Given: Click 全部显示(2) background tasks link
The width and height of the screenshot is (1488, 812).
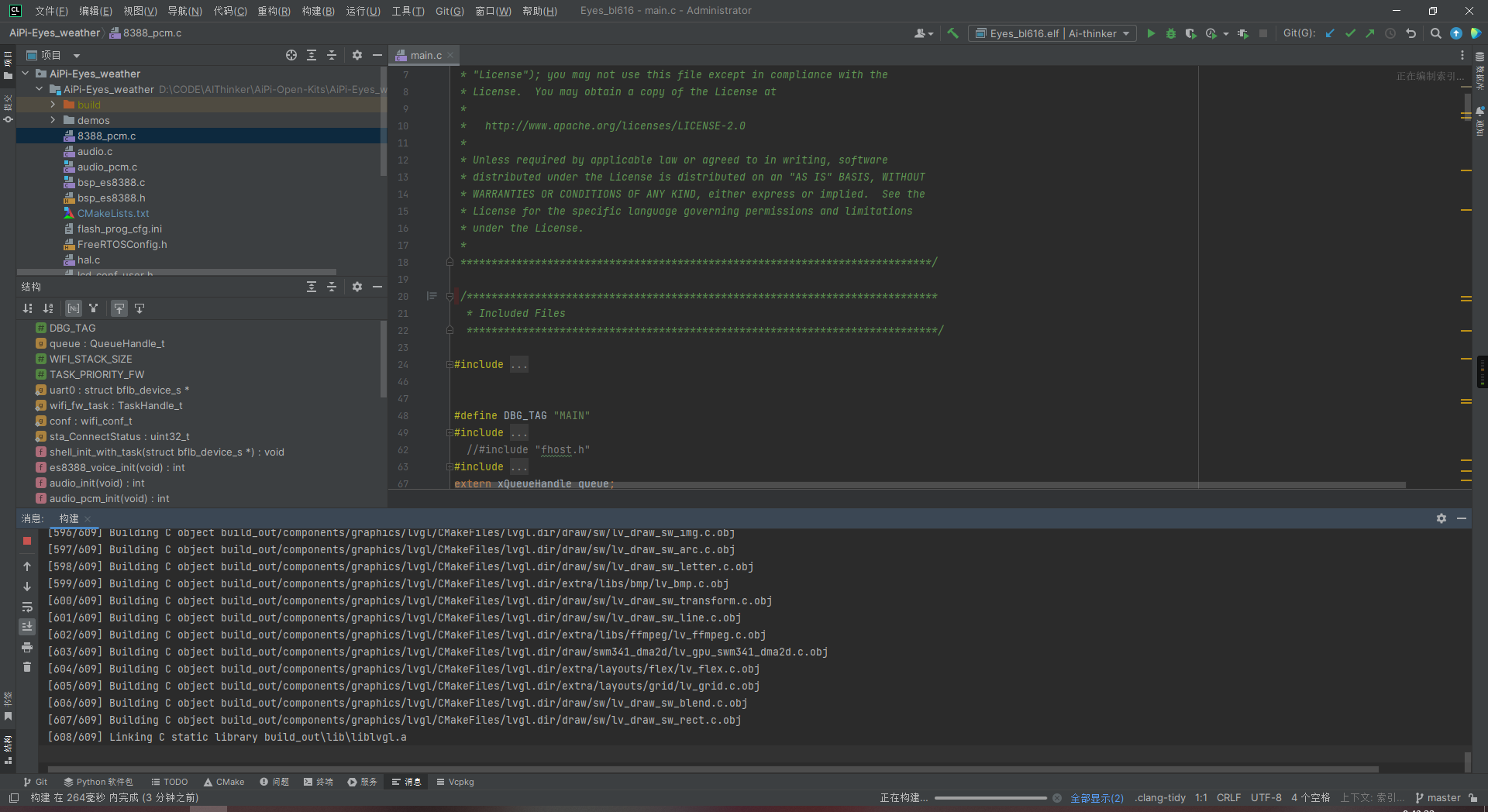Looking at the screenshot, I should (1097, 798).
